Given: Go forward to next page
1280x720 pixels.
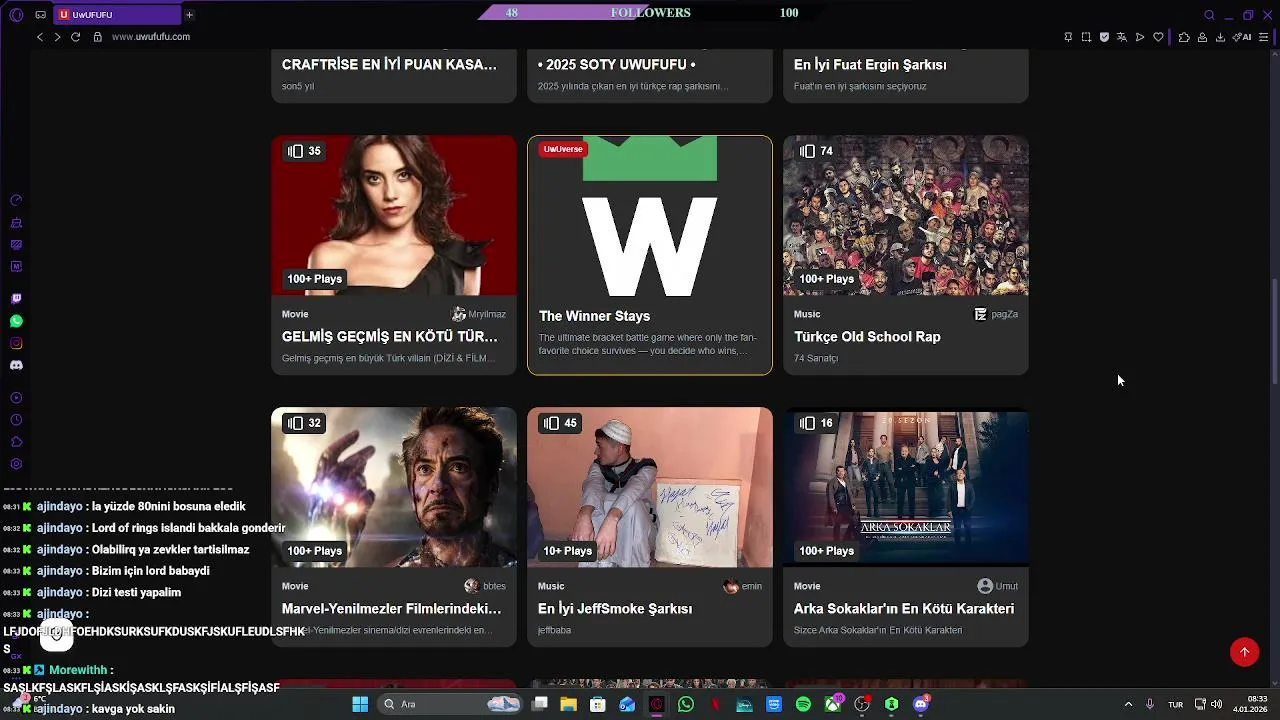Looking at the screenshot, I should (57, 37).
